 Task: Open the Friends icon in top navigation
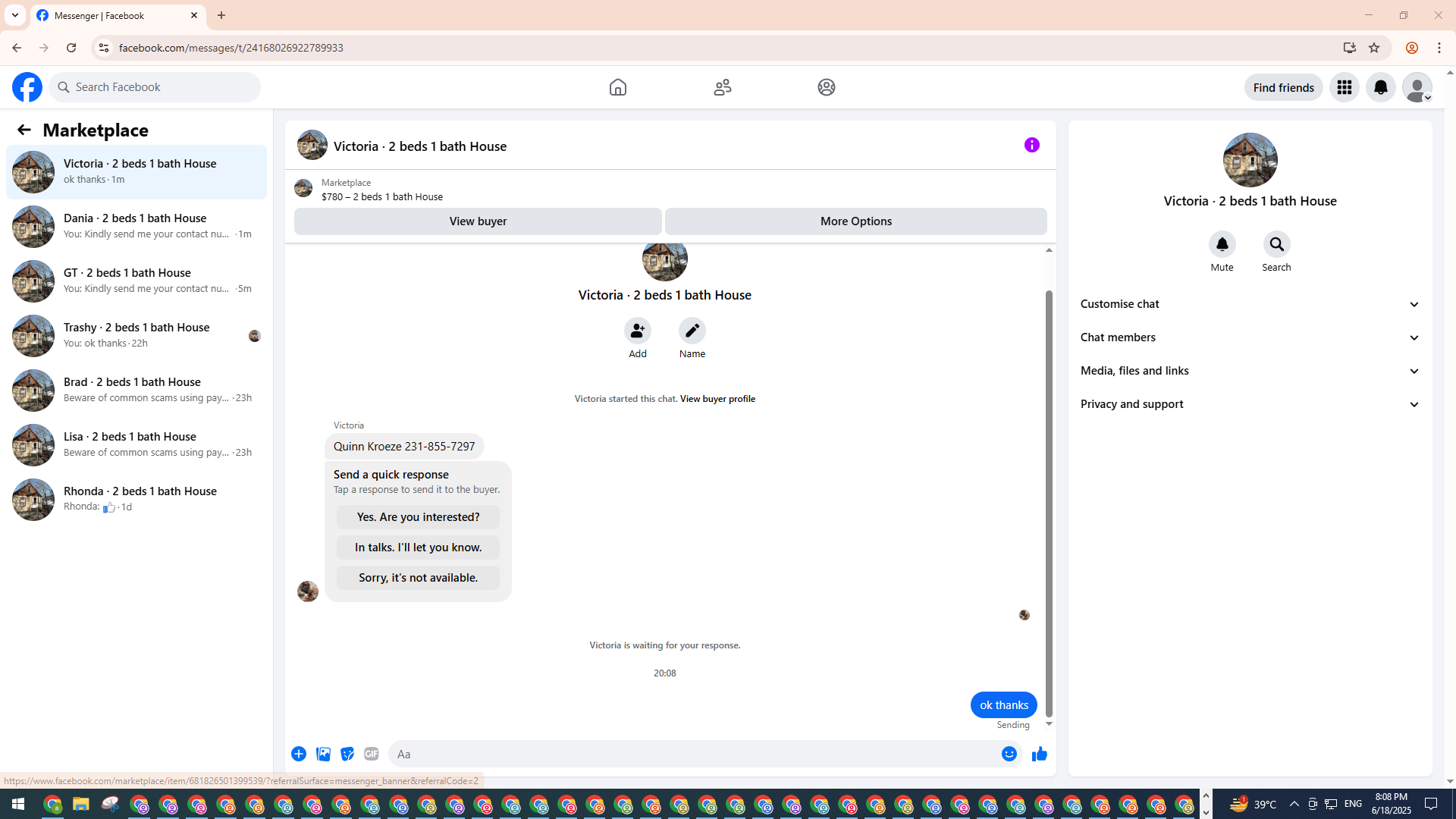click(723, 87)
